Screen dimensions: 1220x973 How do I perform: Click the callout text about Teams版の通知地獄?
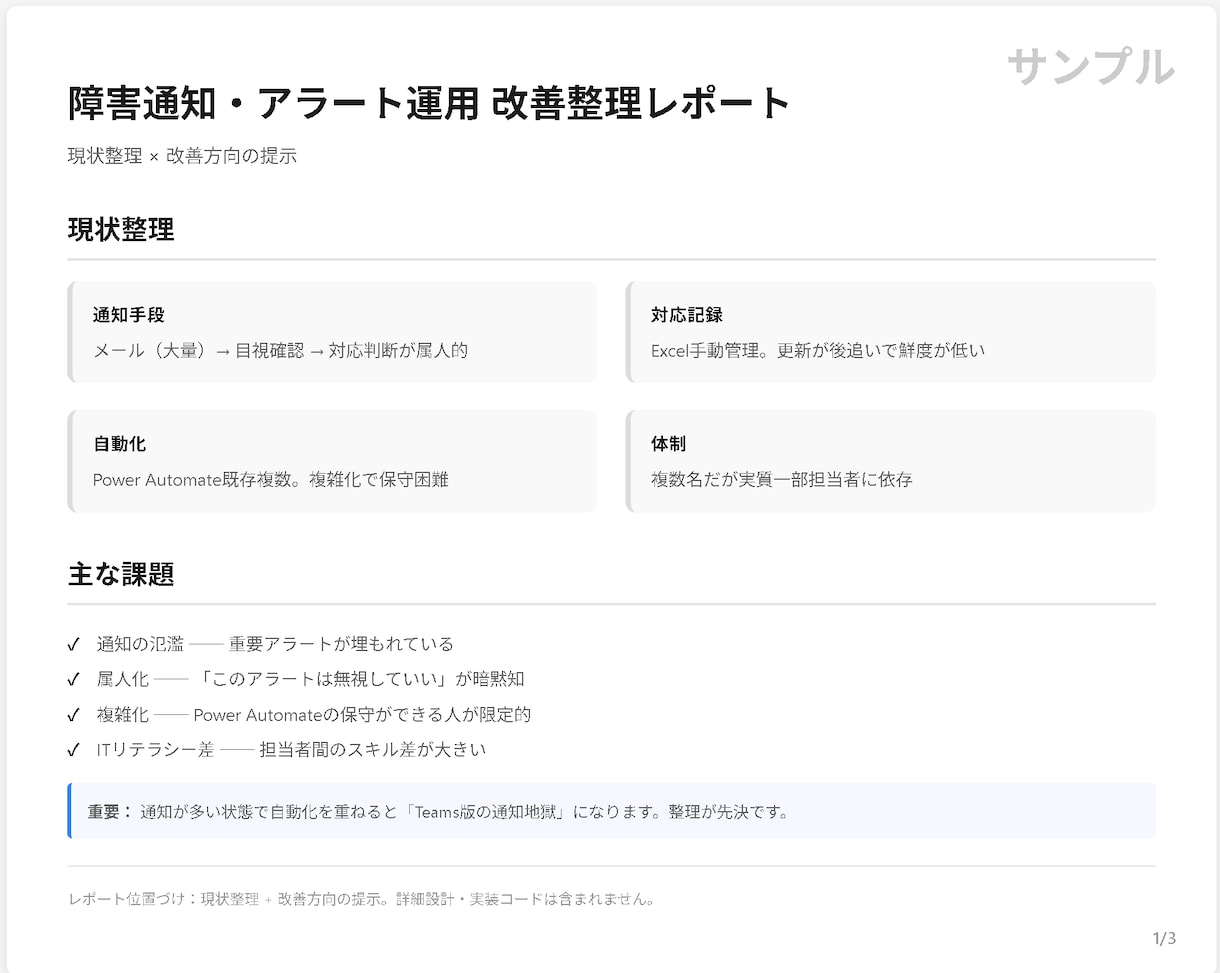tap(465, 812)
